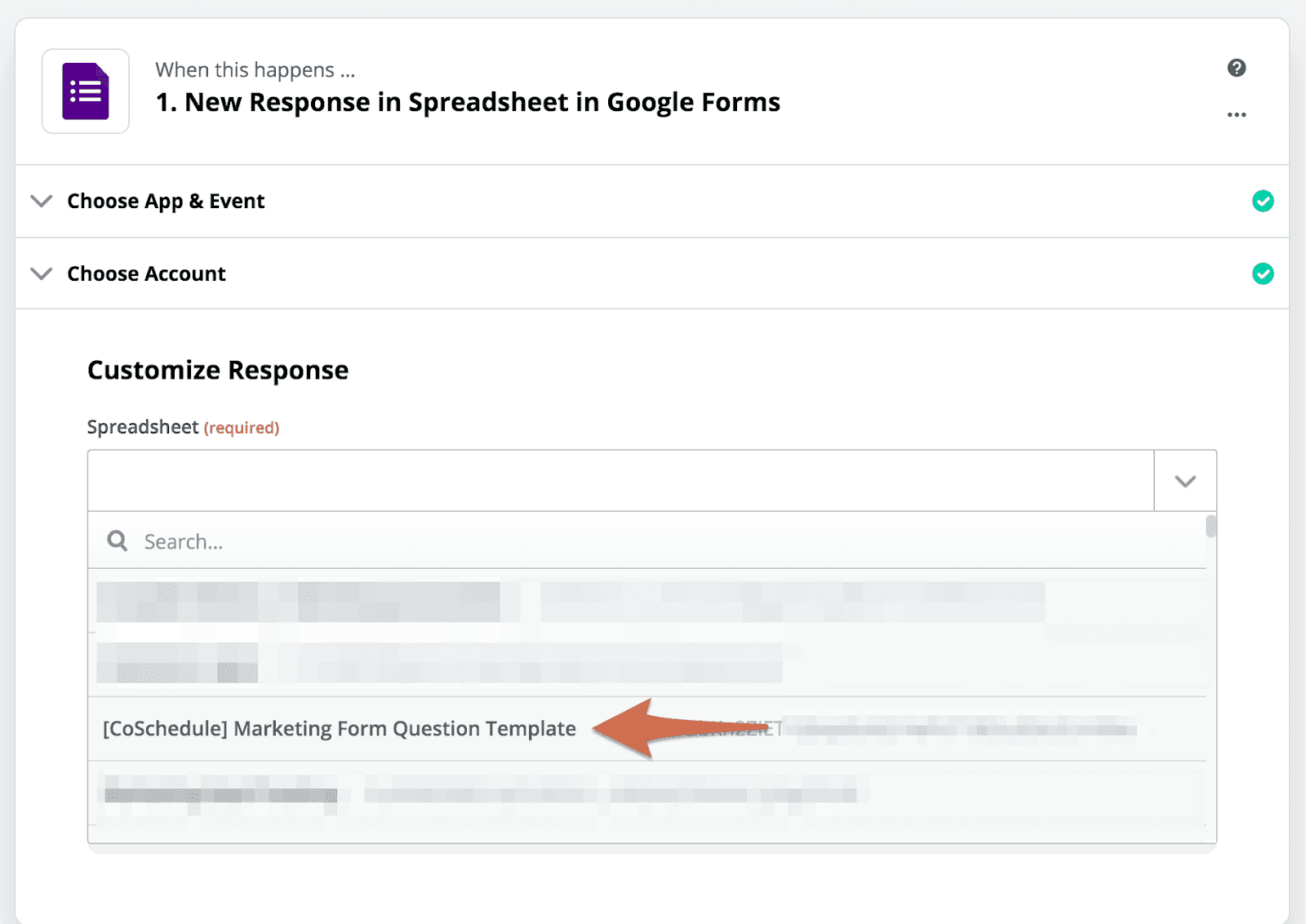The height and width of the screenshot is (924, 1306).
Task: Collapse the Choose Account section
Action: [x=41, y=273]
